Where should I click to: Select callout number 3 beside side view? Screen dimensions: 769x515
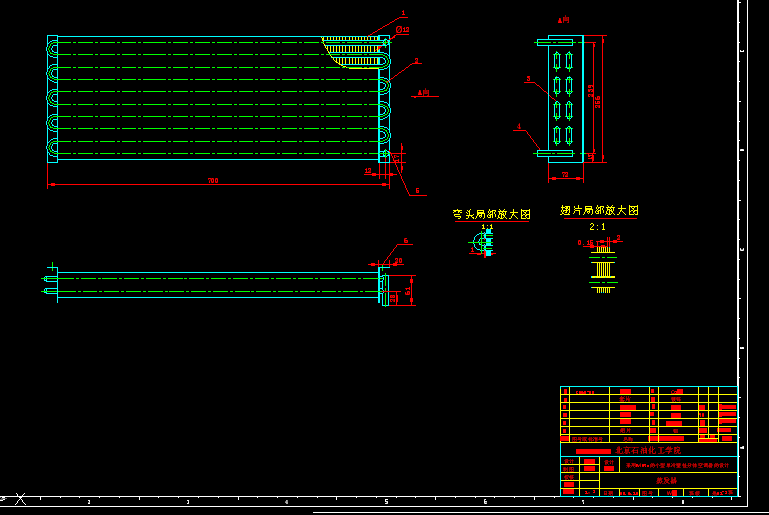point(528,79)
